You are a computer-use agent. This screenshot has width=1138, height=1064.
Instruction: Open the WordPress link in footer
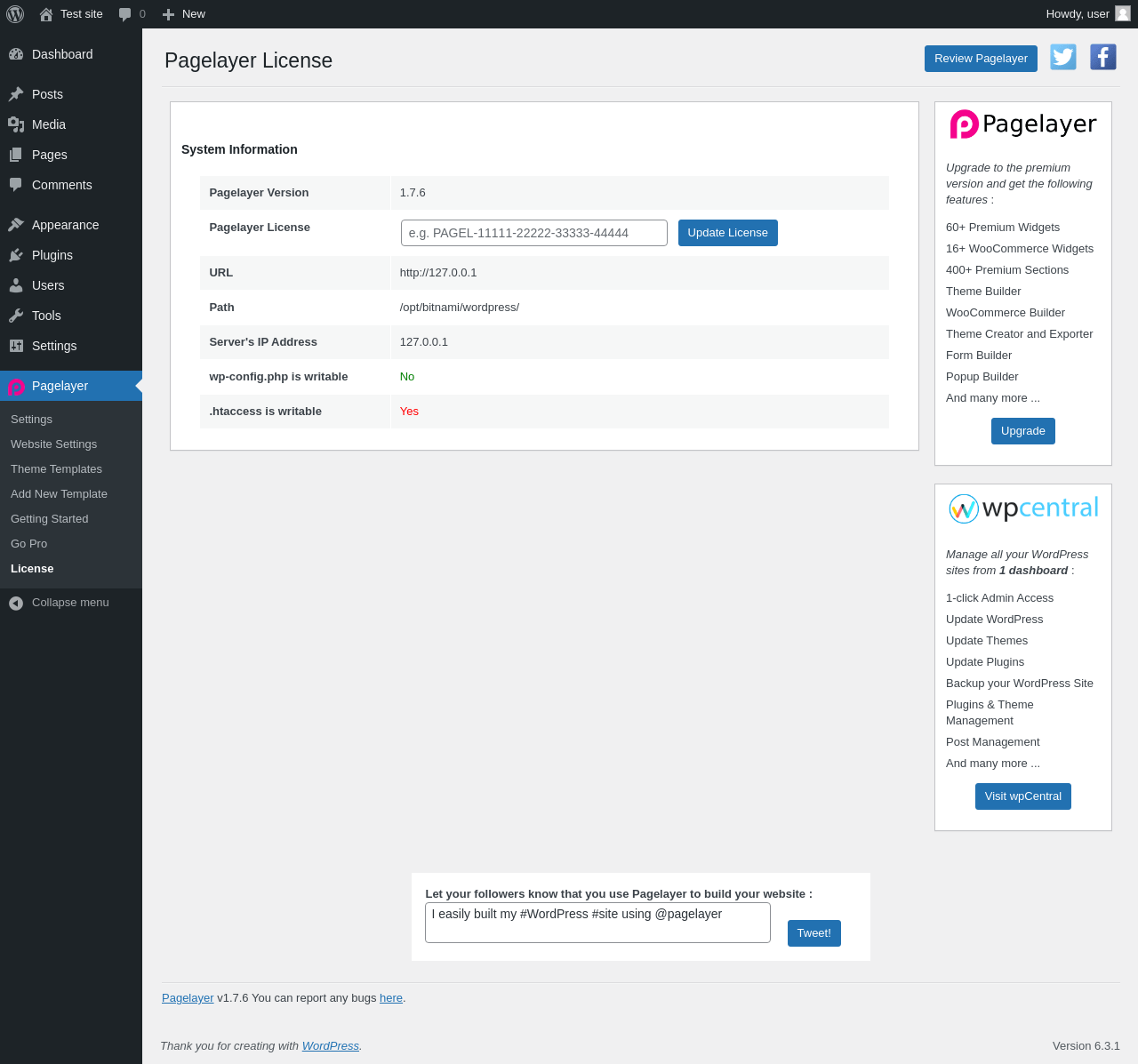tap(330, 1046)
